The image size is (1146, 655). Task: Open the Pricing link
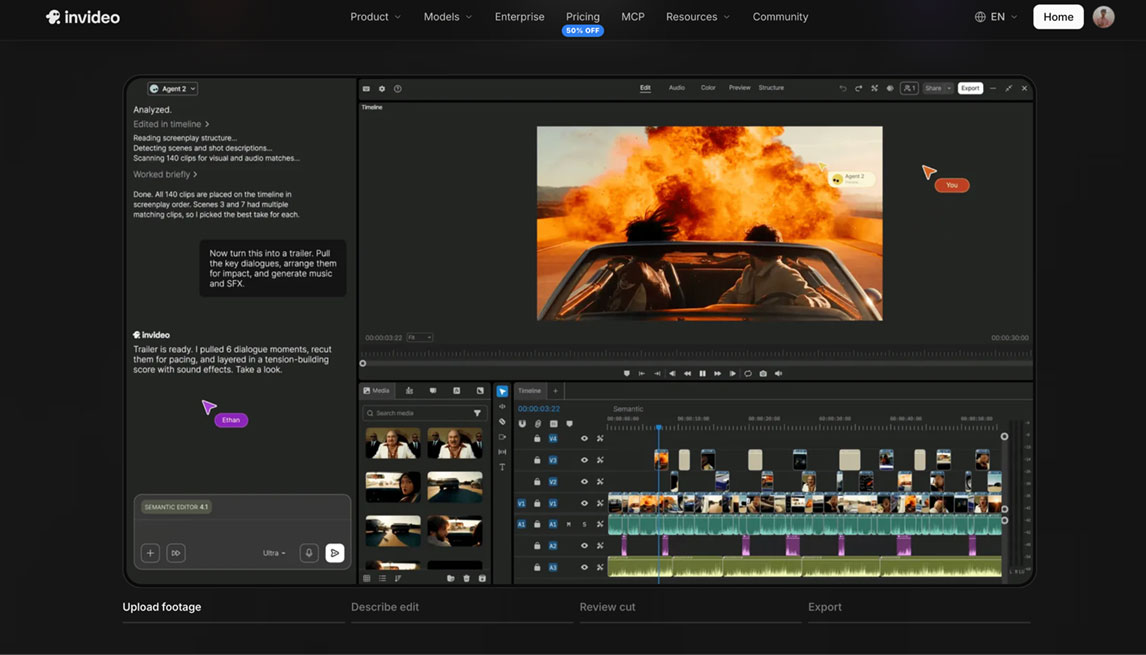pos(583,17)
